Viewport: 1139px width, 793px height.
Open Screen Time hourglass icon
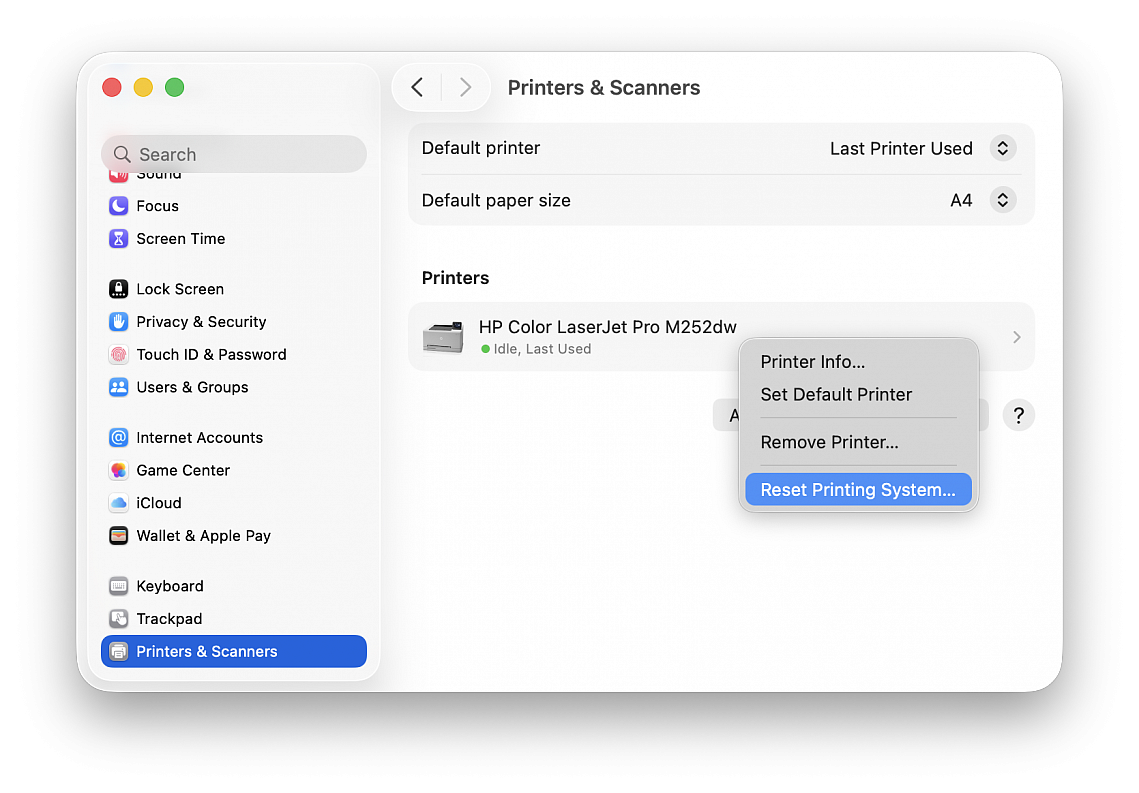(119, 239)
